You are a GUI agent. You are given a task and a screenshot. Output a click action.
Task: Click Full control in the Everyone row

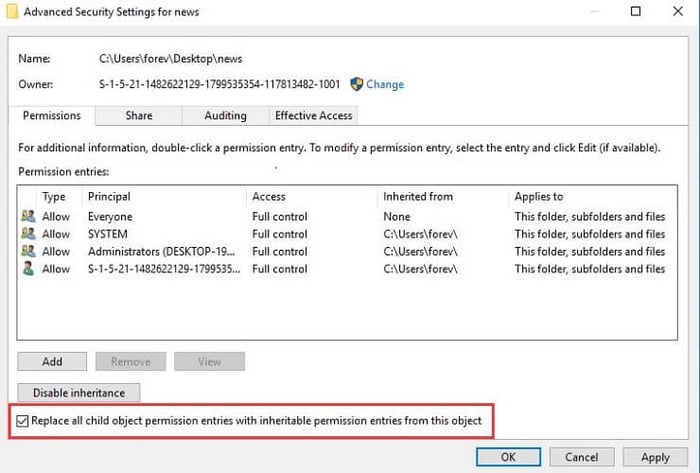[x=280, y=216]
